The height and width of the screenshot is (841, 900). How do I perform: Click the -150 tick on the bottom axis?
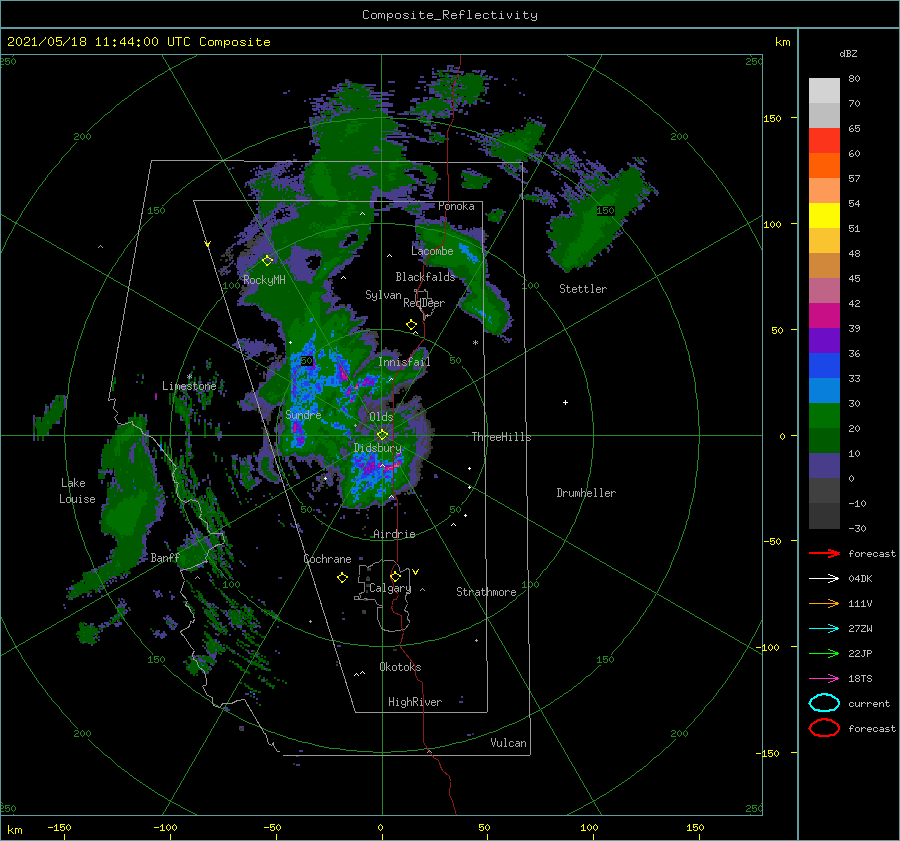pos(59,827)
